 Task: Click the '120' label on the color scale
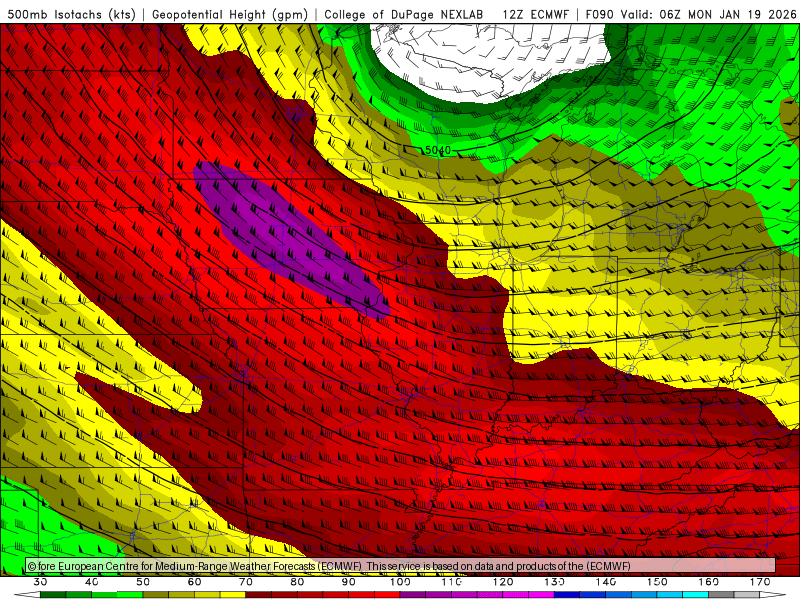(503, 582)
